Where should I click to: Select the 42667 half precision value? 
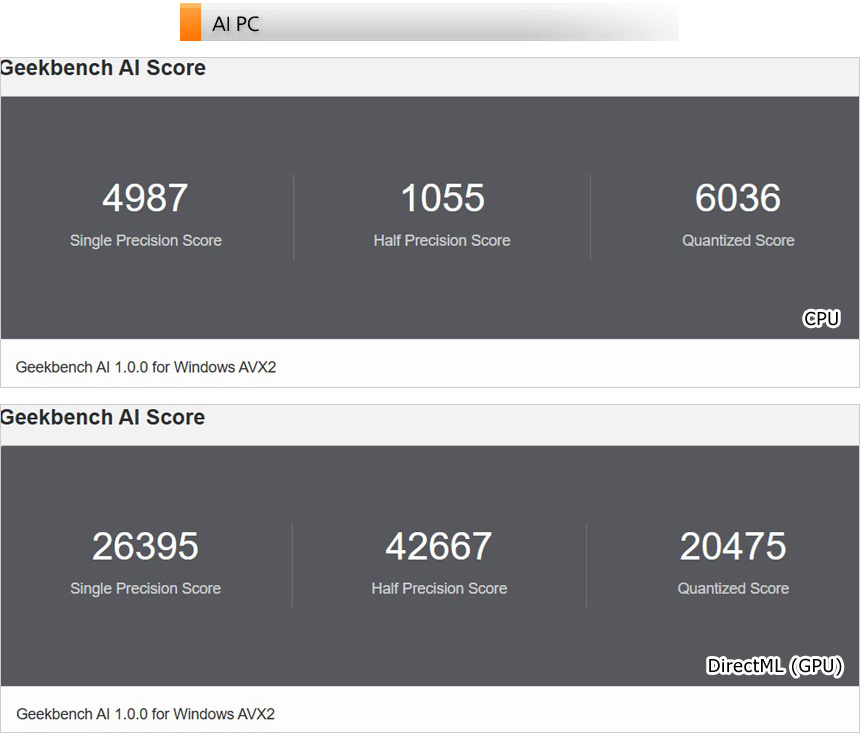pyautogui.click(x=439, y=546)
